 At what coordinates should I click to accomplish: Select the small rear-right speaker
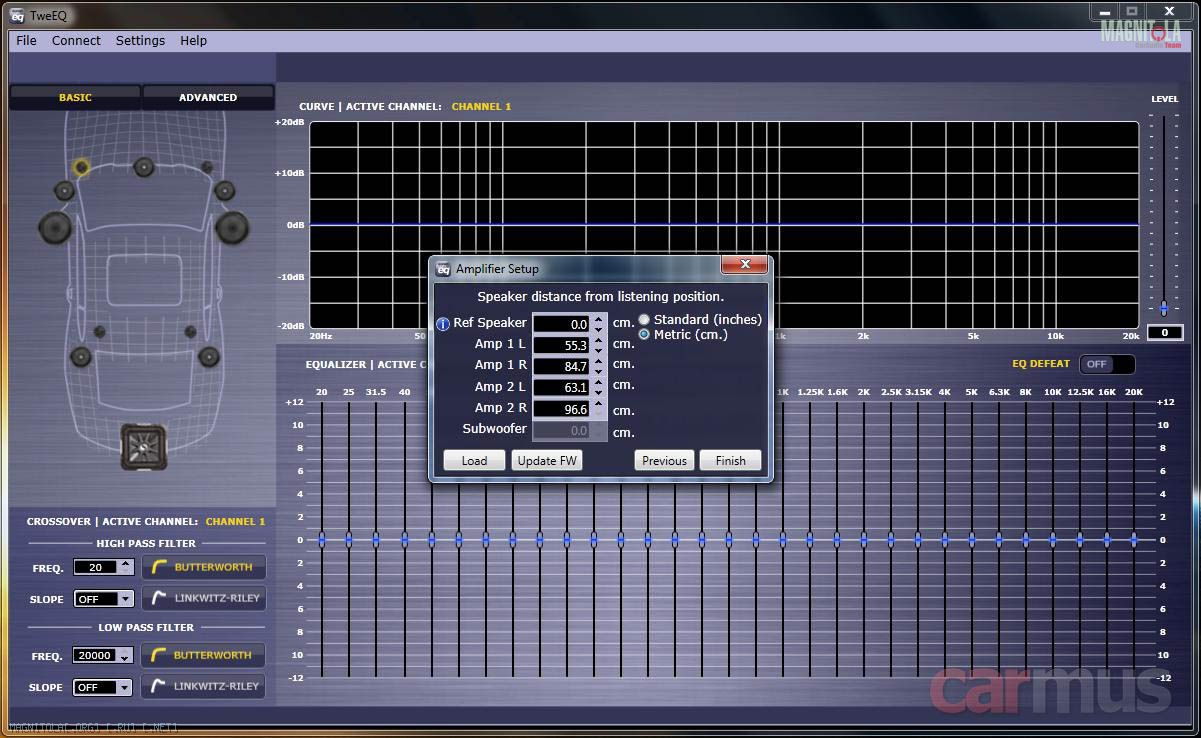coord(188,331)
